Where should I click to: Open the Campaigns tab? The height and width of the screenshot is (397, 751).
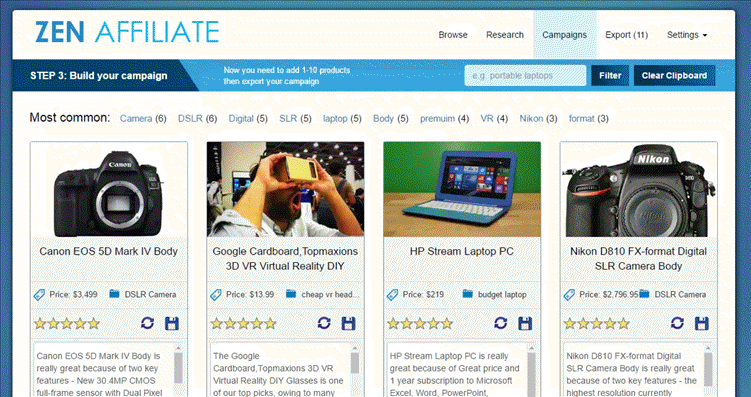pyautogui.click(x=564, y=35)
